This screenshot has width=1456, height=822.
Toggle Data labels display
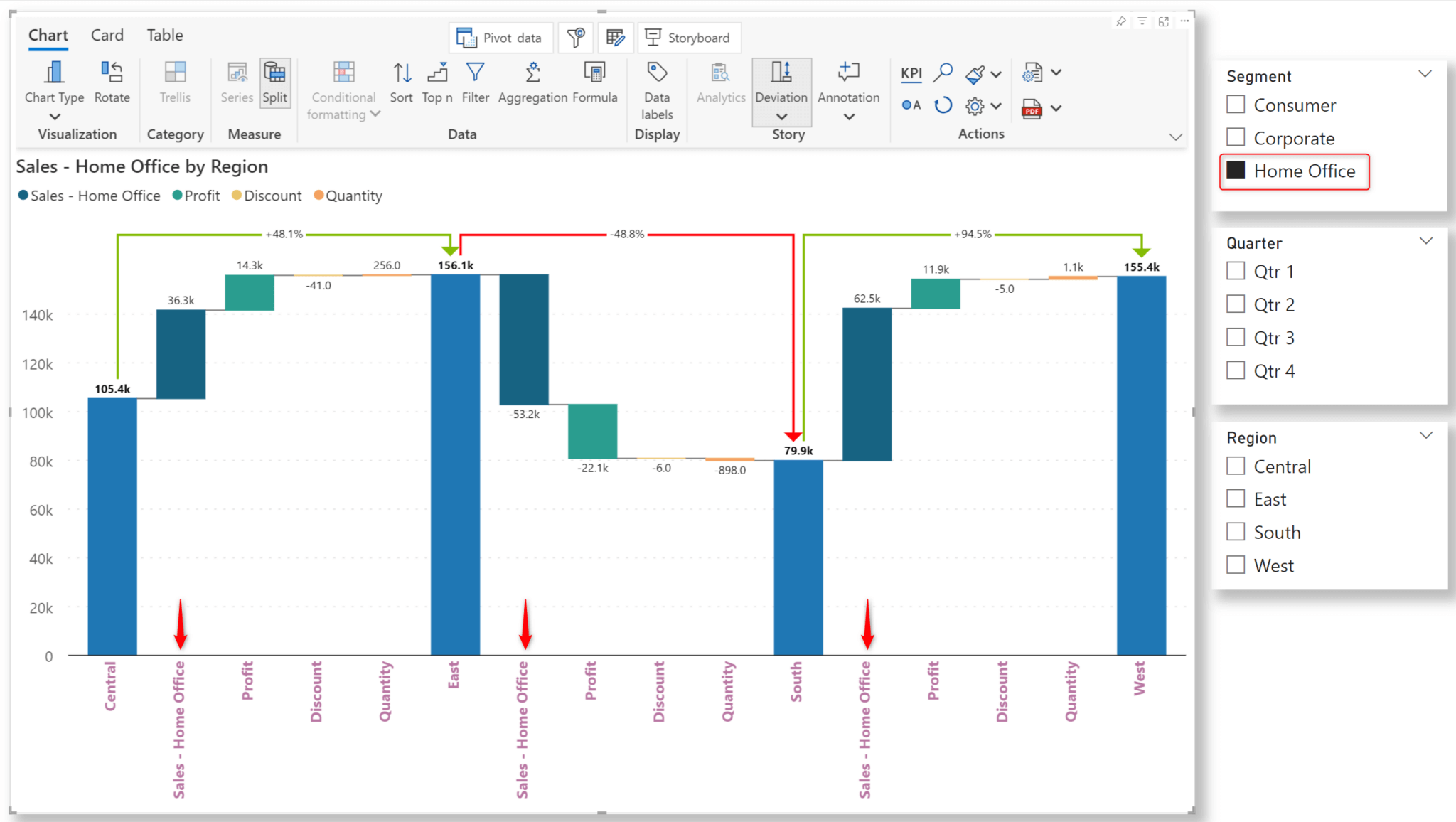click(657, 91)
